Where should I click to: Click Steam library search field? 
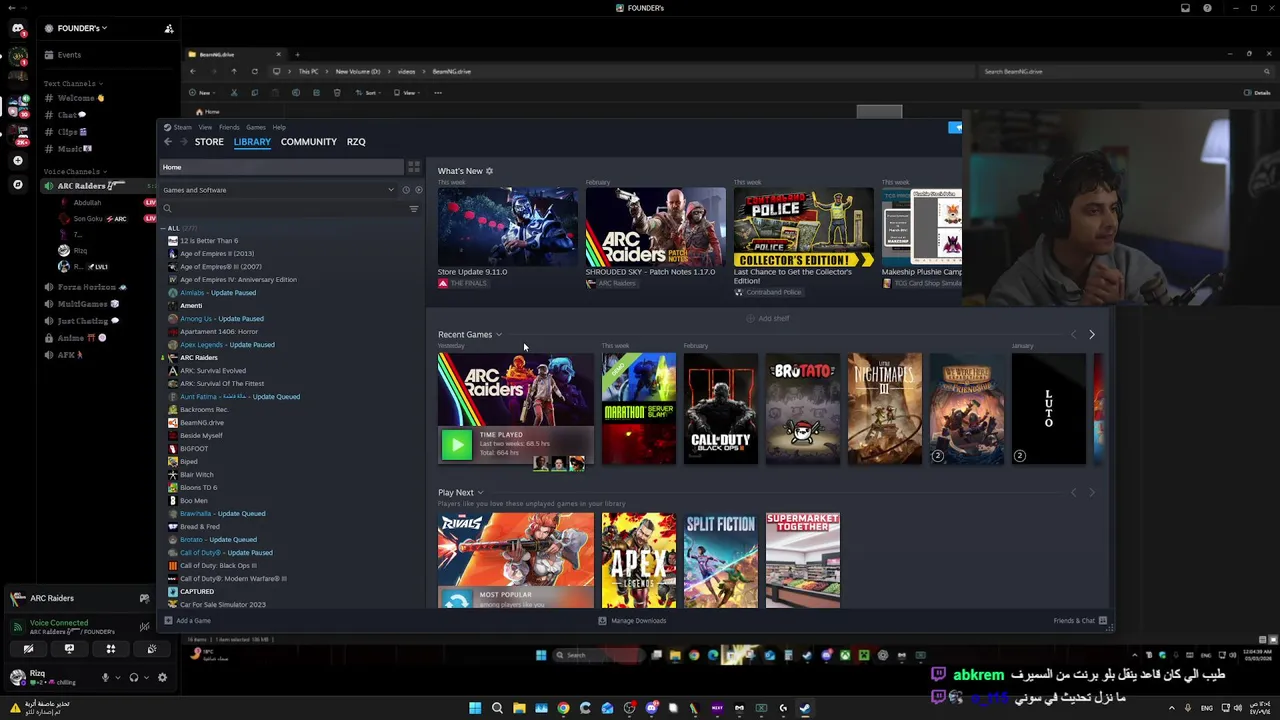coord(285,209)
